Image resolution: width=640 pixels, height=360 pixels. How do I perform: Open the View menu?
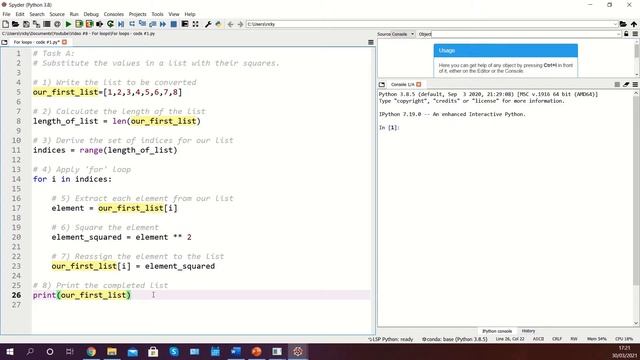174,14
